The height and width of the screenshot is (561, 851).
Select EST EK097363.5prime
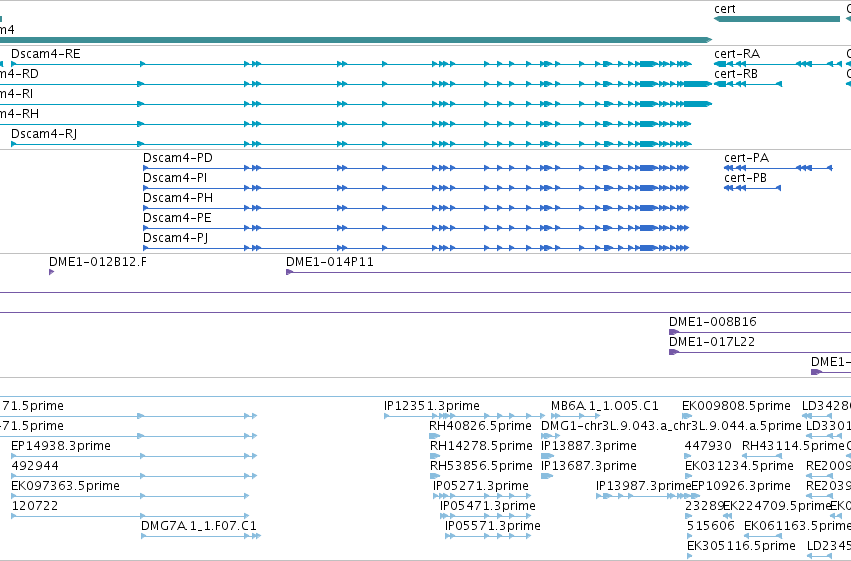pos(65,486)
